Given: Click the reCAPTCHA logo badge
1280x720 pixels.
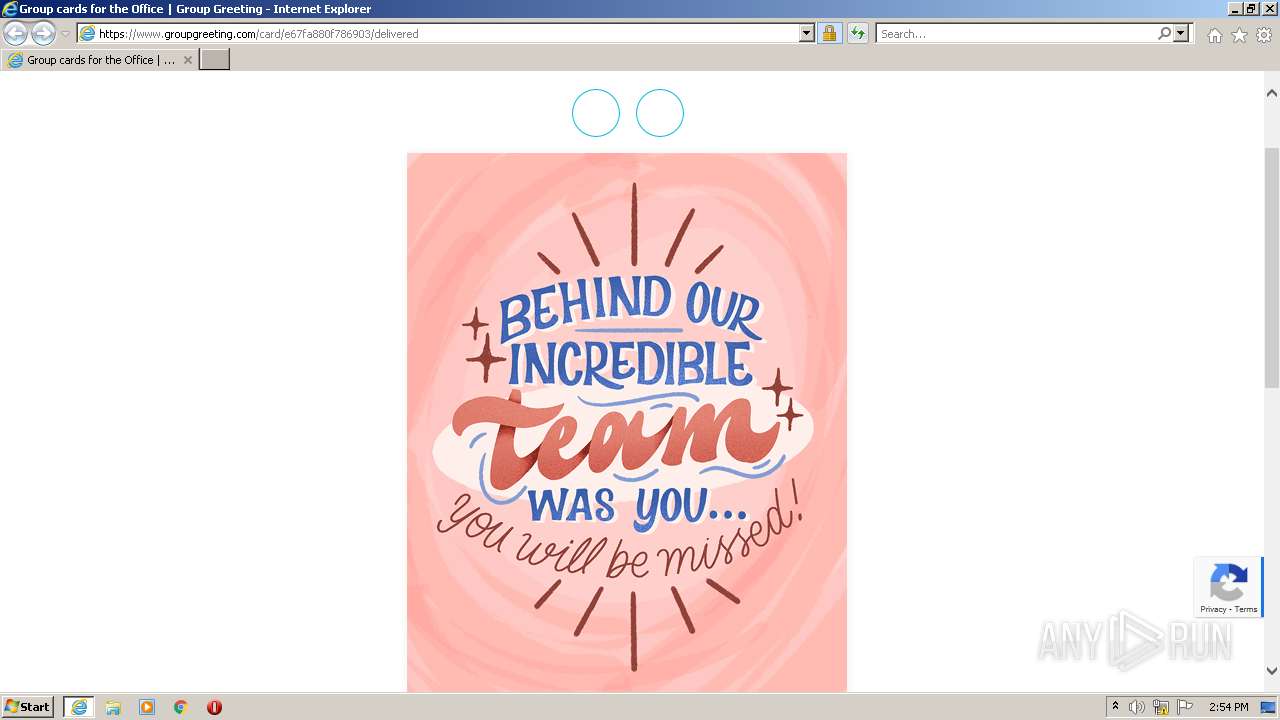Looking at the screenshot, I should [1228, 582].
